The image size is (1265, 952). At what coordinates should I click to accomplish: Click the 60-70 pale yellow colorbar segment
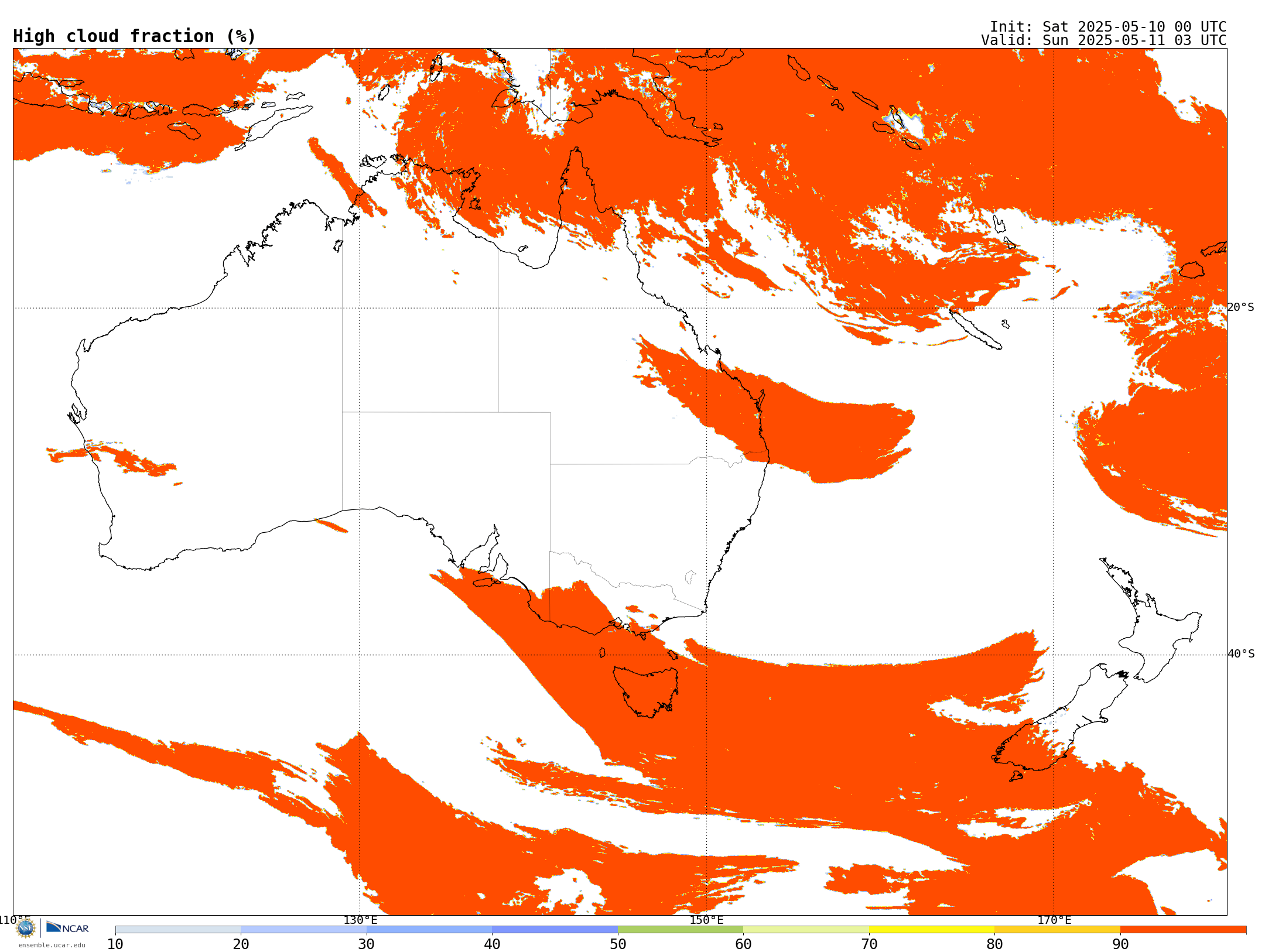click(x=806, y=930)
